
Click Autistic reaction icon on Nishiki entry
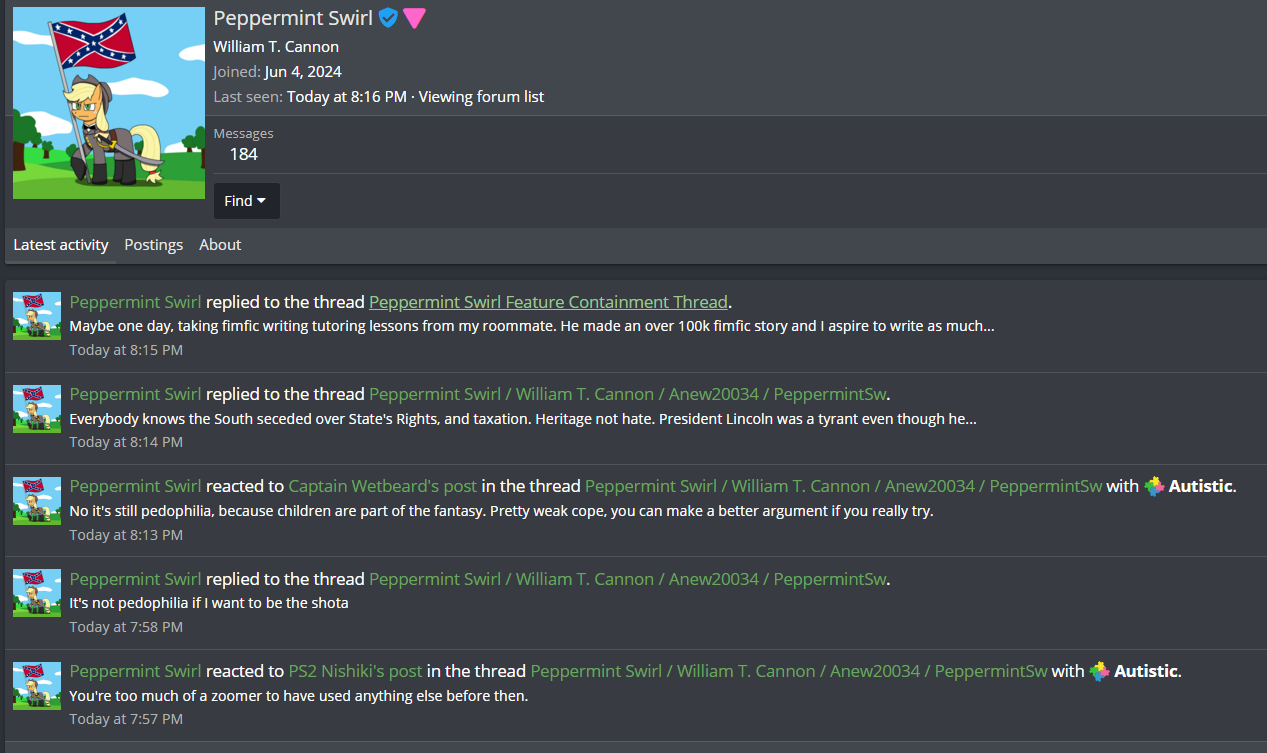[x=1100, y=671]
